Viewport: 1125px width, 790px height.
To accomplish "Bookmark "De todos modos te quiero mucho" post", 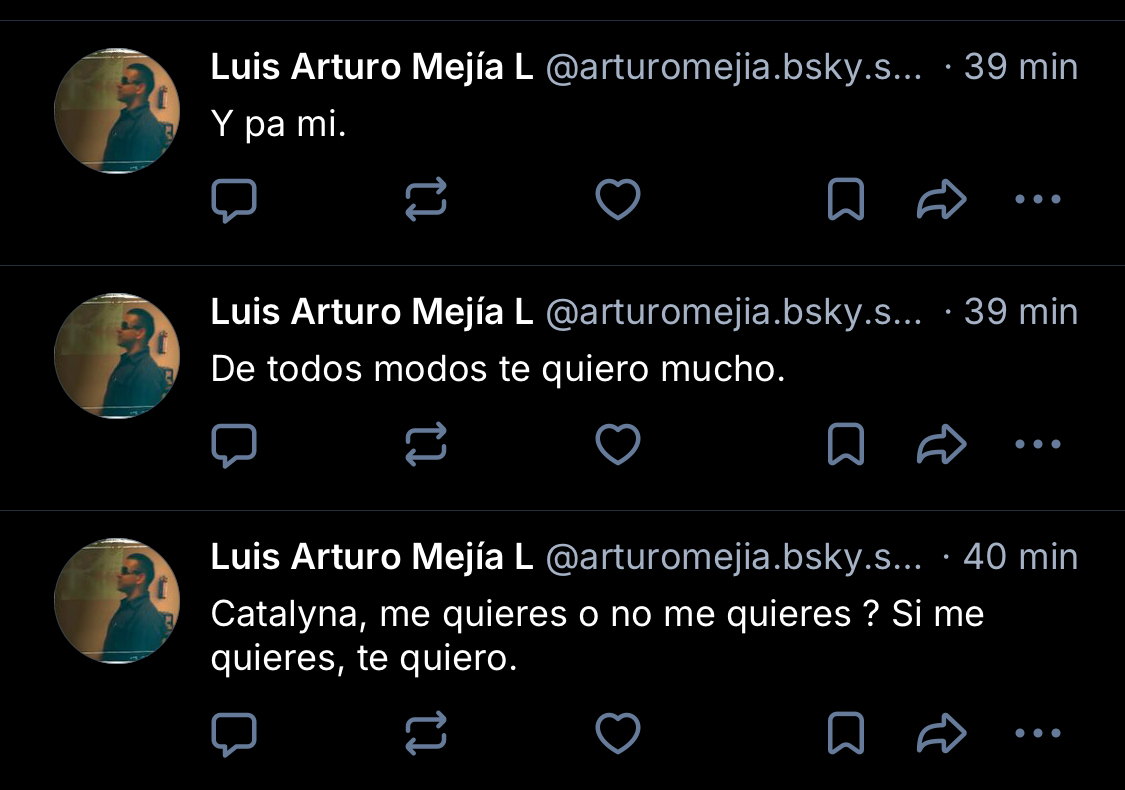I will tap(846, 446).
